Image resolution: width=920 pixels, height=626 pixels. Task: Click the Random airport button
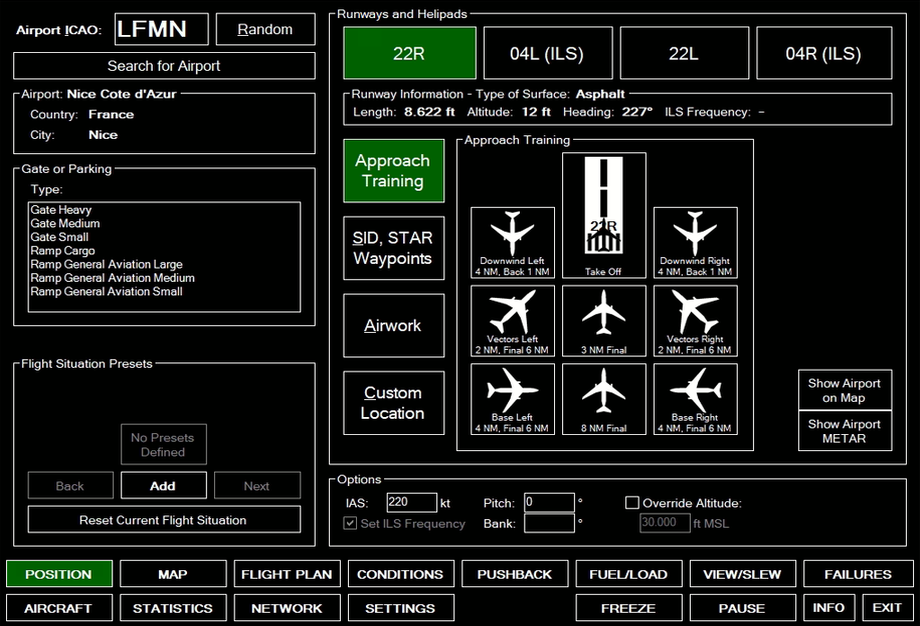(x=265, y=29)
